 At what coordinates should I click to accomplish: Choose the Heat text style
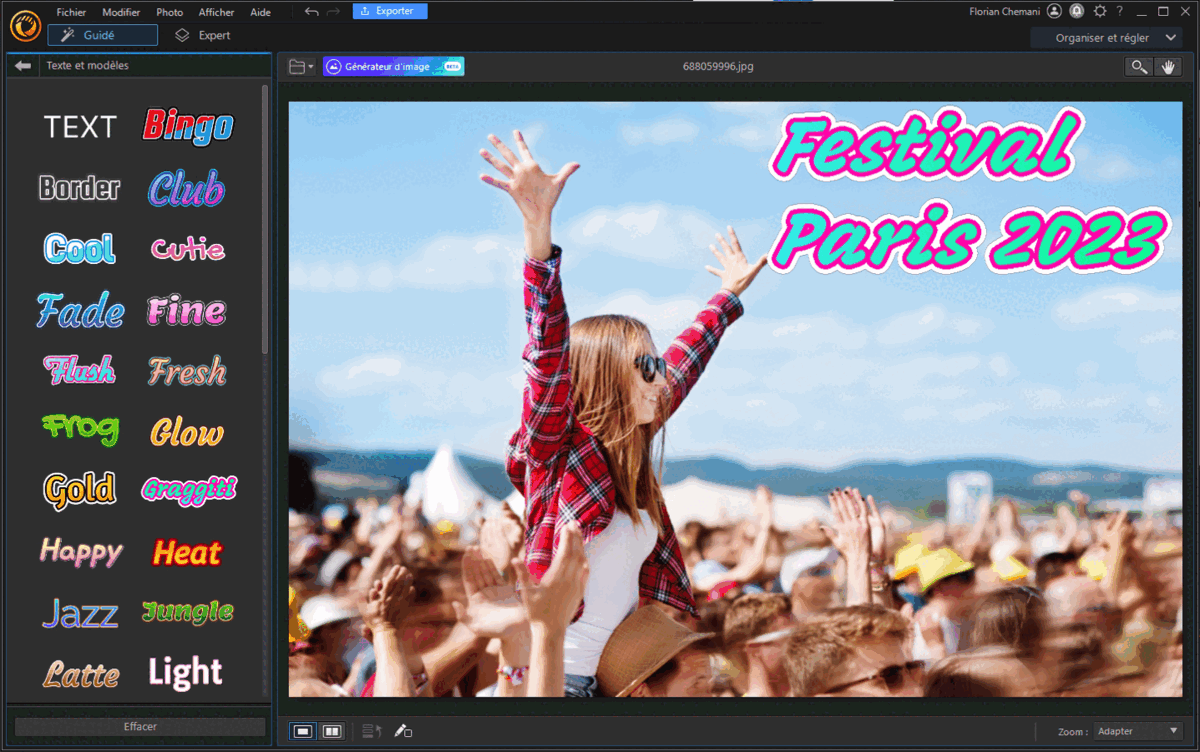[x=187, y=552]
